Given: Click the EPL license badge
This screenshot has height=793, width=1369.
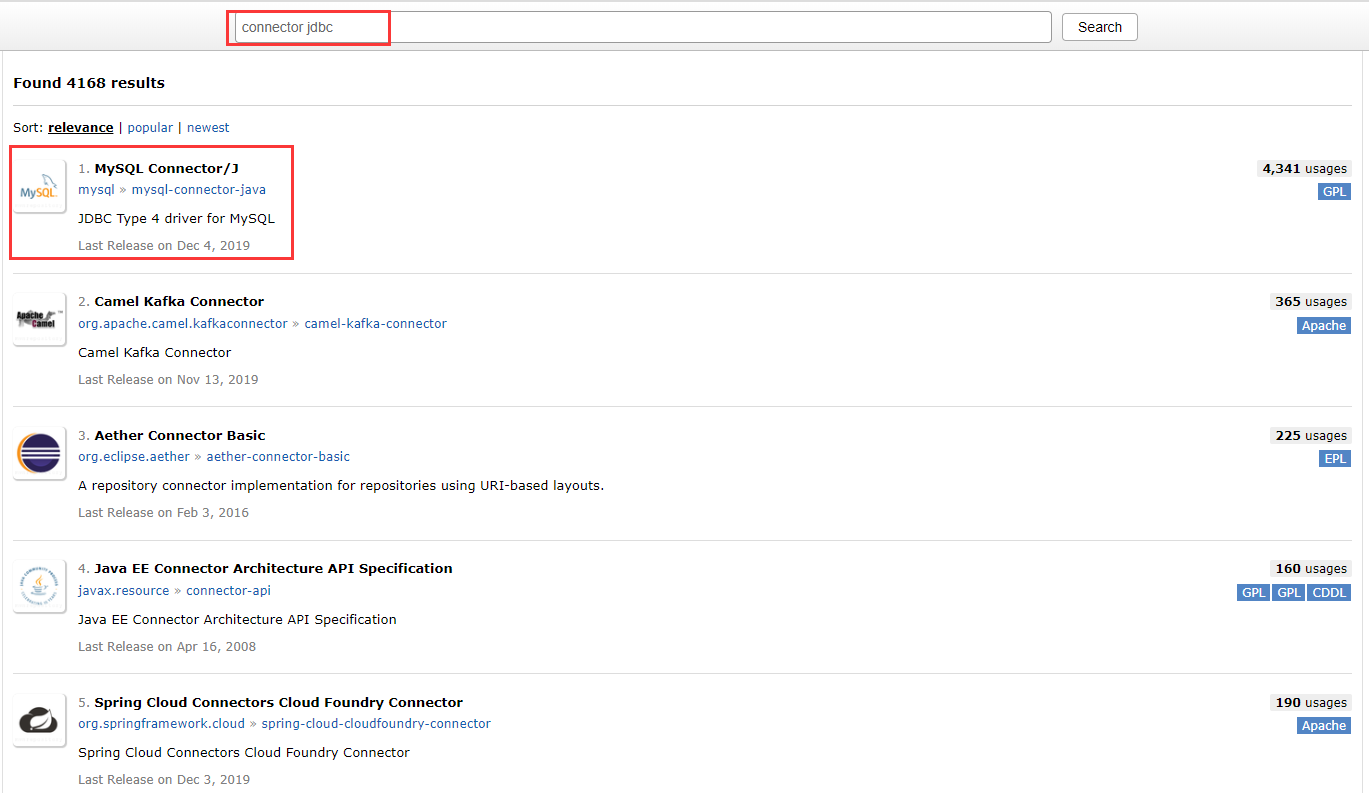Looking at the screenshot, I should click(1335, 459).
